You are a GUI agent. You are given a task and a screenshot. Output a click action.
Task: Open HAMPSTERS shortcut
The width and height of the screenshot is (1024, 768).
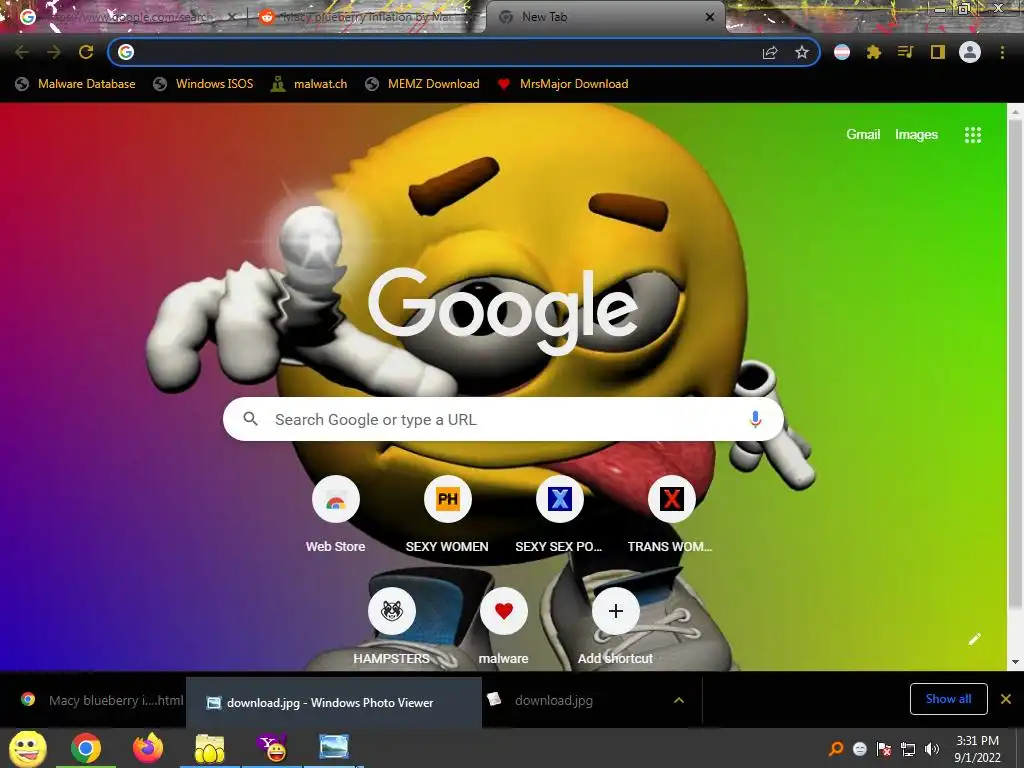click(391, 627)
